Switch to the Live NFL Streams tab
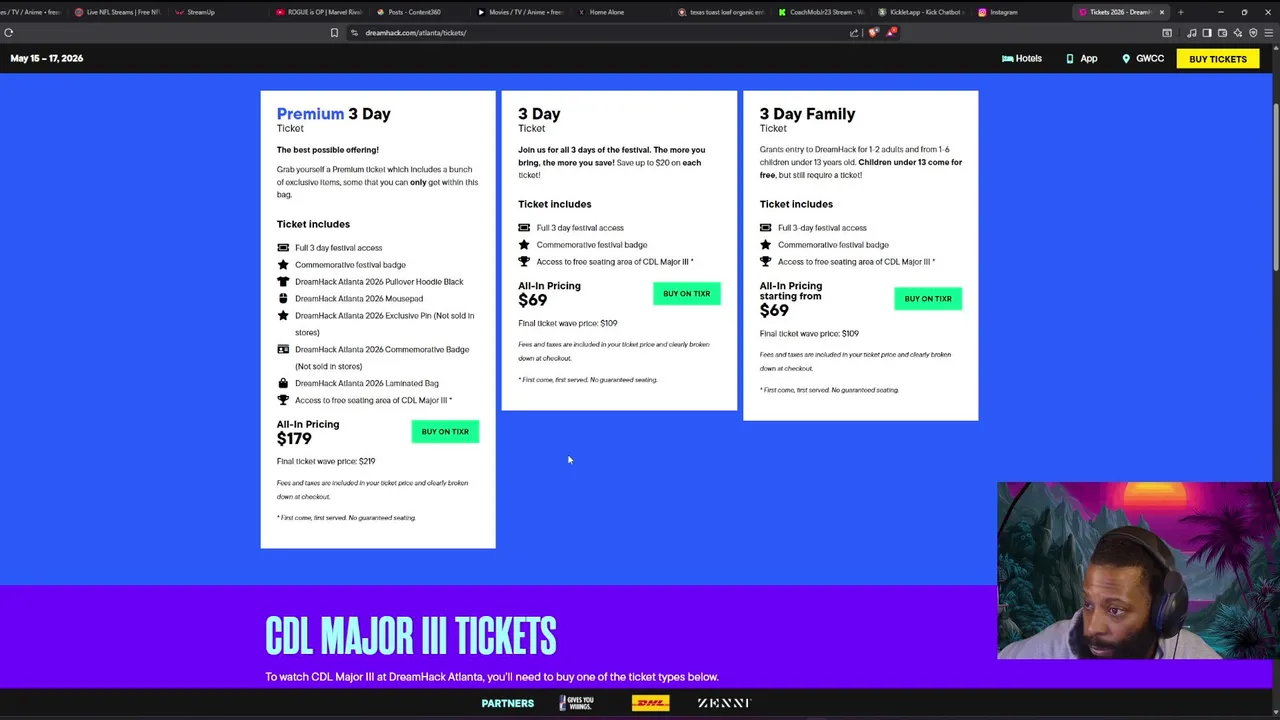Viewport: 1280px width, 720px height. (x=118, y=12)
